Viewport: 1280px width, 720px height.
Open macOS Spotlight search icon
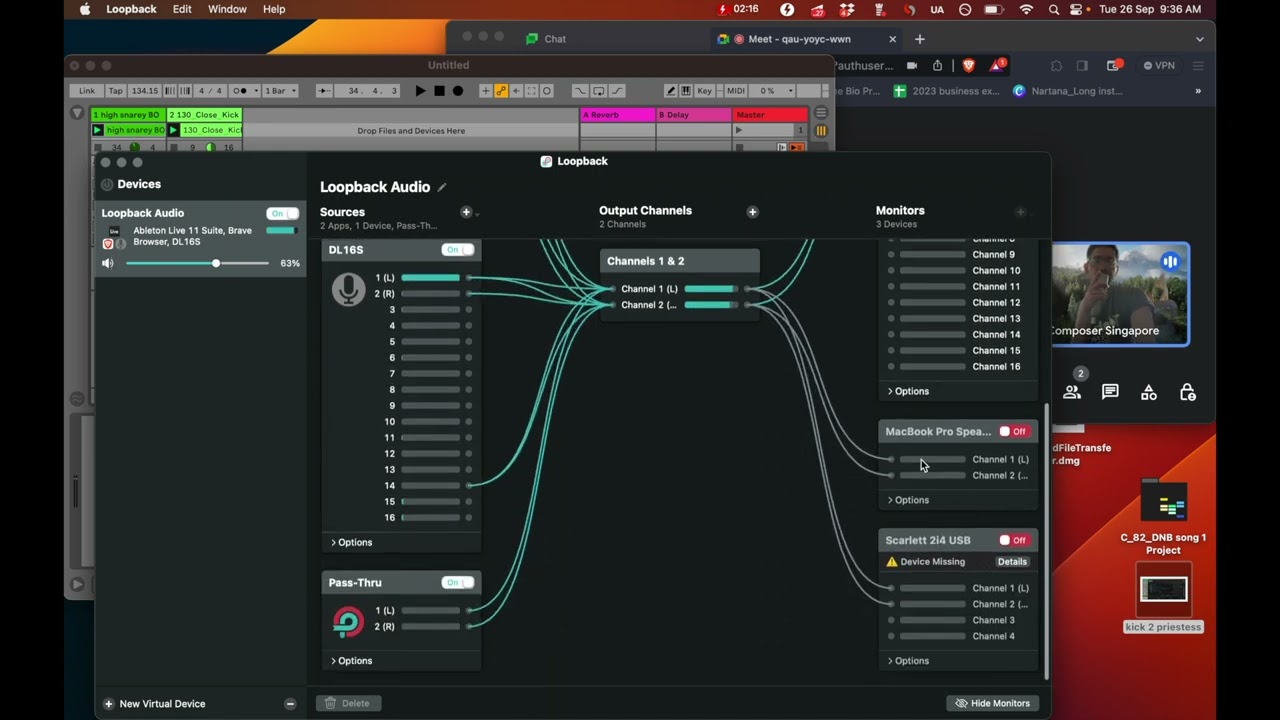coord(1053,9)
